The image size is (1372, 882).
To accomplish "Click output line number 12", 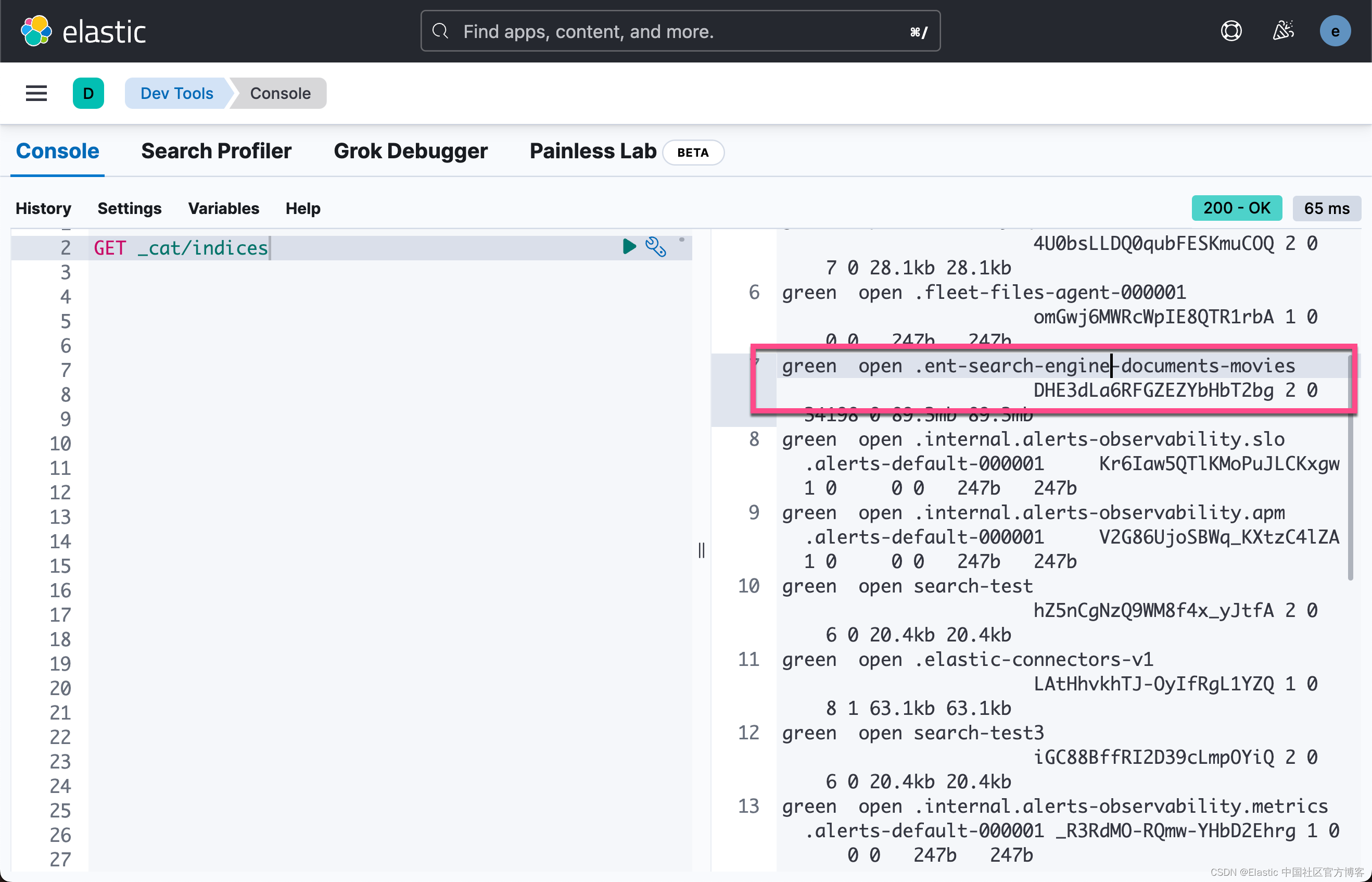I will click(x=748, y=733).
